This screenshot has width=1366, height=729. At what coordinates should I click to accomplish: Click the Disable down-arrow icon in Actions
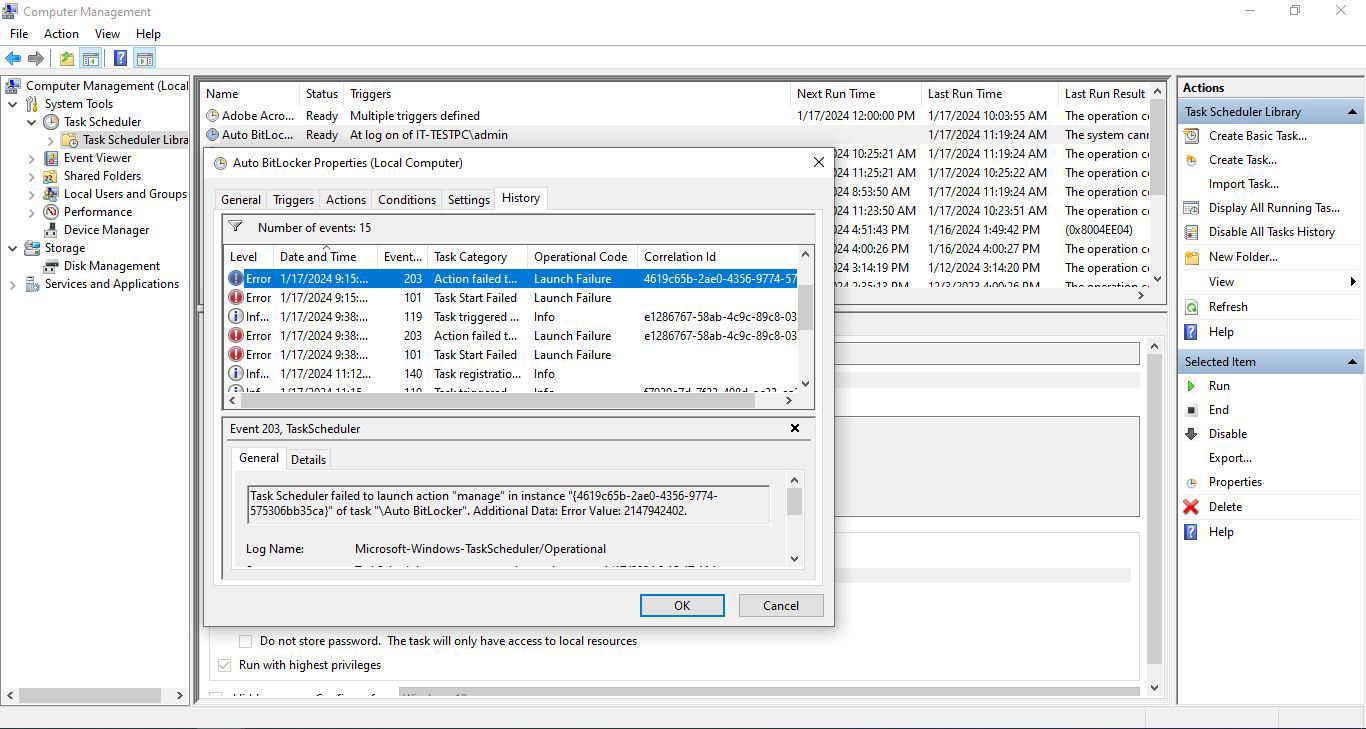pyautogui.click(x=1191, y=434)
